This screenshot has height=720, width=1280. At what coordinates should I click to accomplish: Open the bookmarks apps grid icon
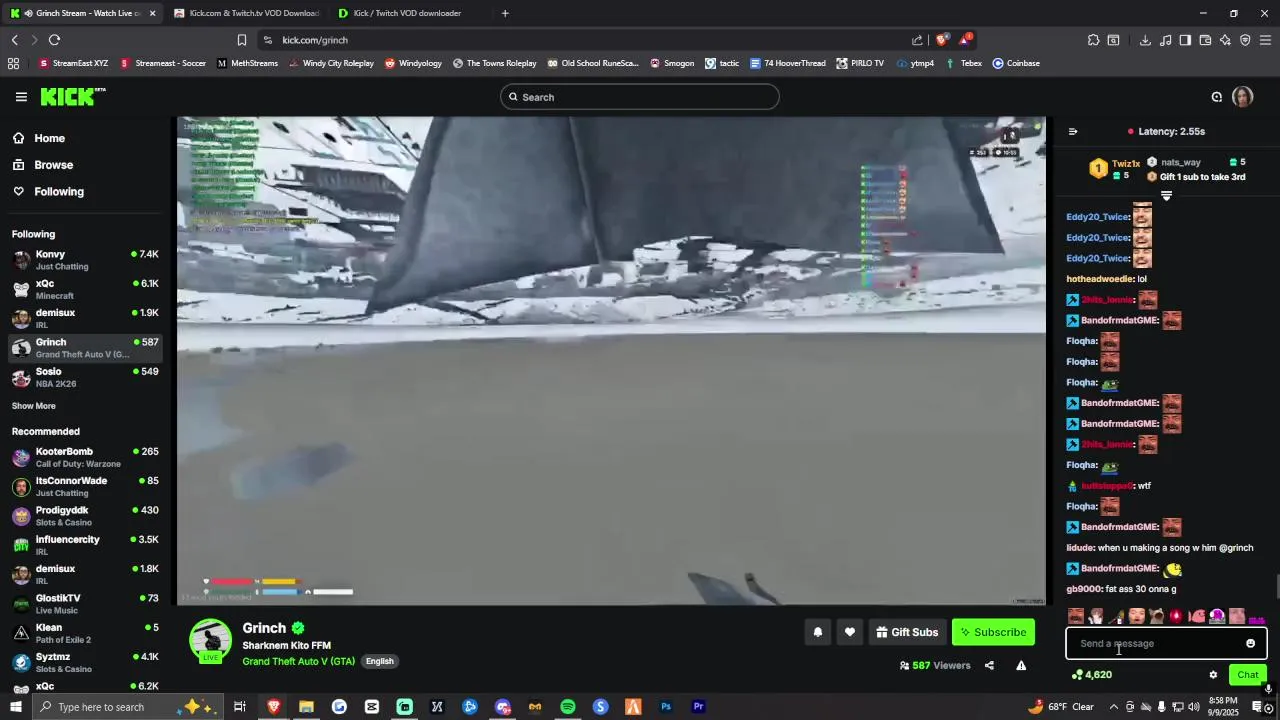[x=13, y=63]
